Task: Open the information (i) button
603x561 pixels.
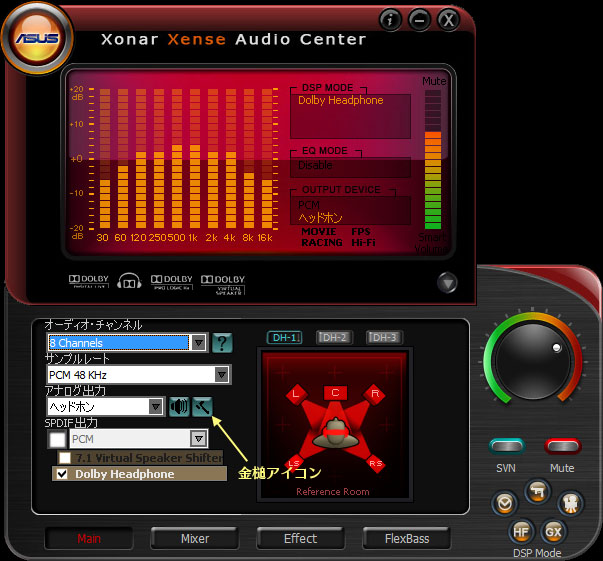Action: [390, 19]
